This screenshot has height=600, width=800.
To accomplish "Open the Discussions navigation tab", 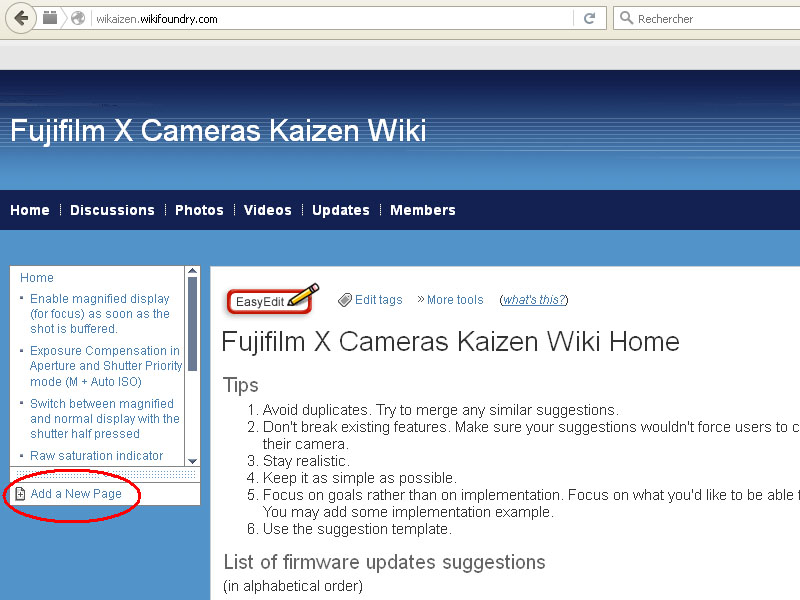I will tap(112, 210).
